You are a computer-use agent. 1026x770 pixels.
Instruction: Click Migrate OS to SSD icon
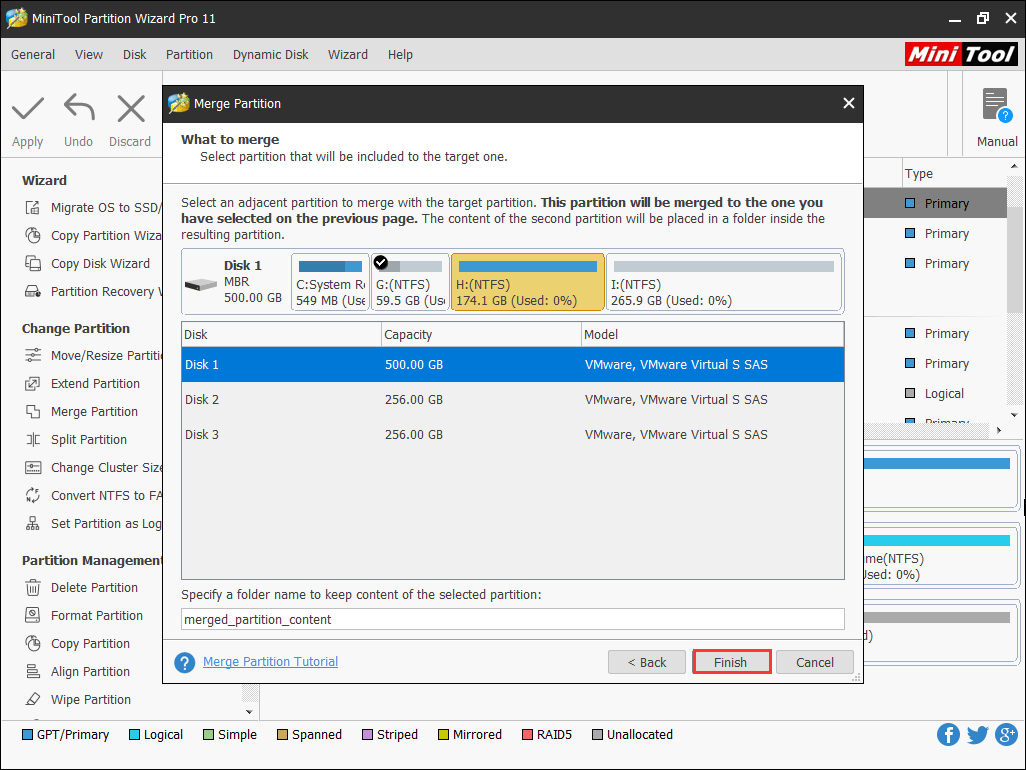click(x=32, y=208)
